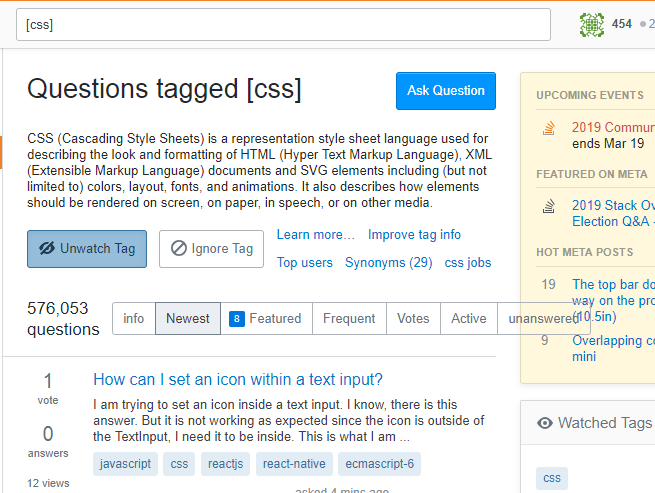
Task: Click inside the search box containing [css]
Action: [283, 24]
